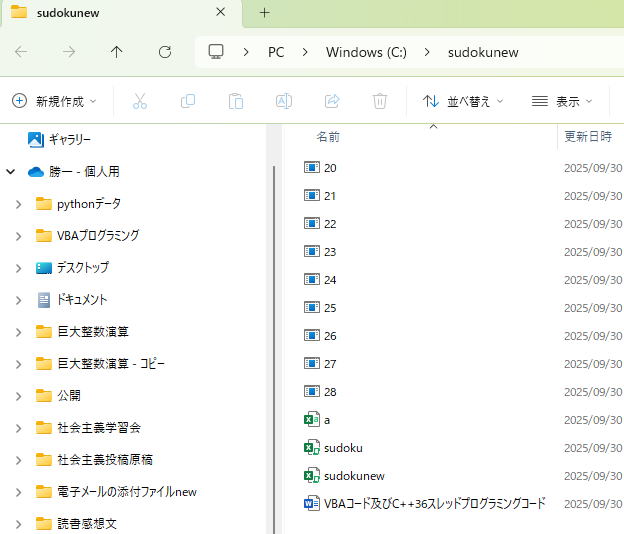
Task: Open the 並べ替え sort dropdown
Action: pos(463,101)
